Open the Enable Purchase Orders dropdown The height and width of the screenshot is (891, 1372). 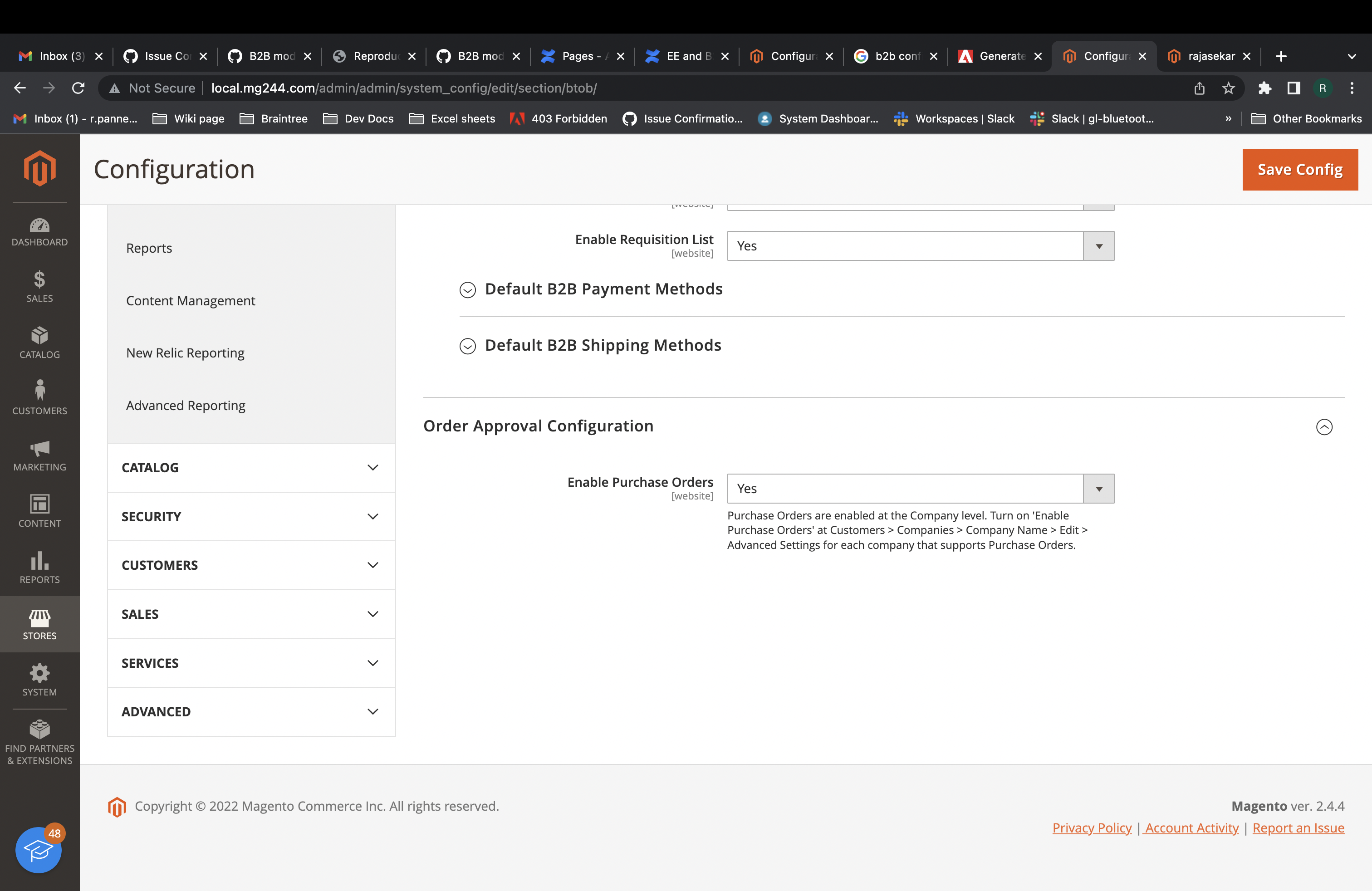click(x=1098, y=488)
